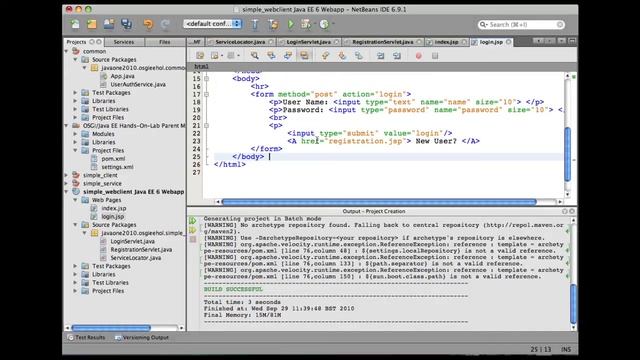Collapse the Web Pages folder

[x=75, y=200]
